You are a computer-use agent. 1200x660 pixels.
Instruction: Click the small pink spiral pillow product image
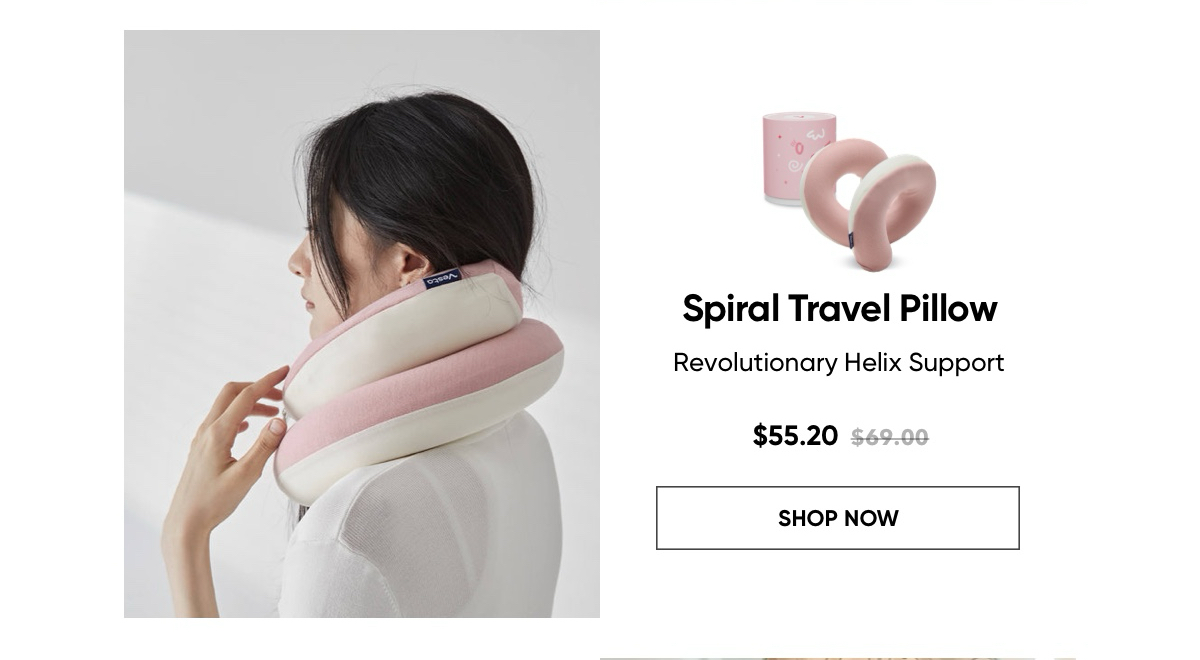[868, 203]
